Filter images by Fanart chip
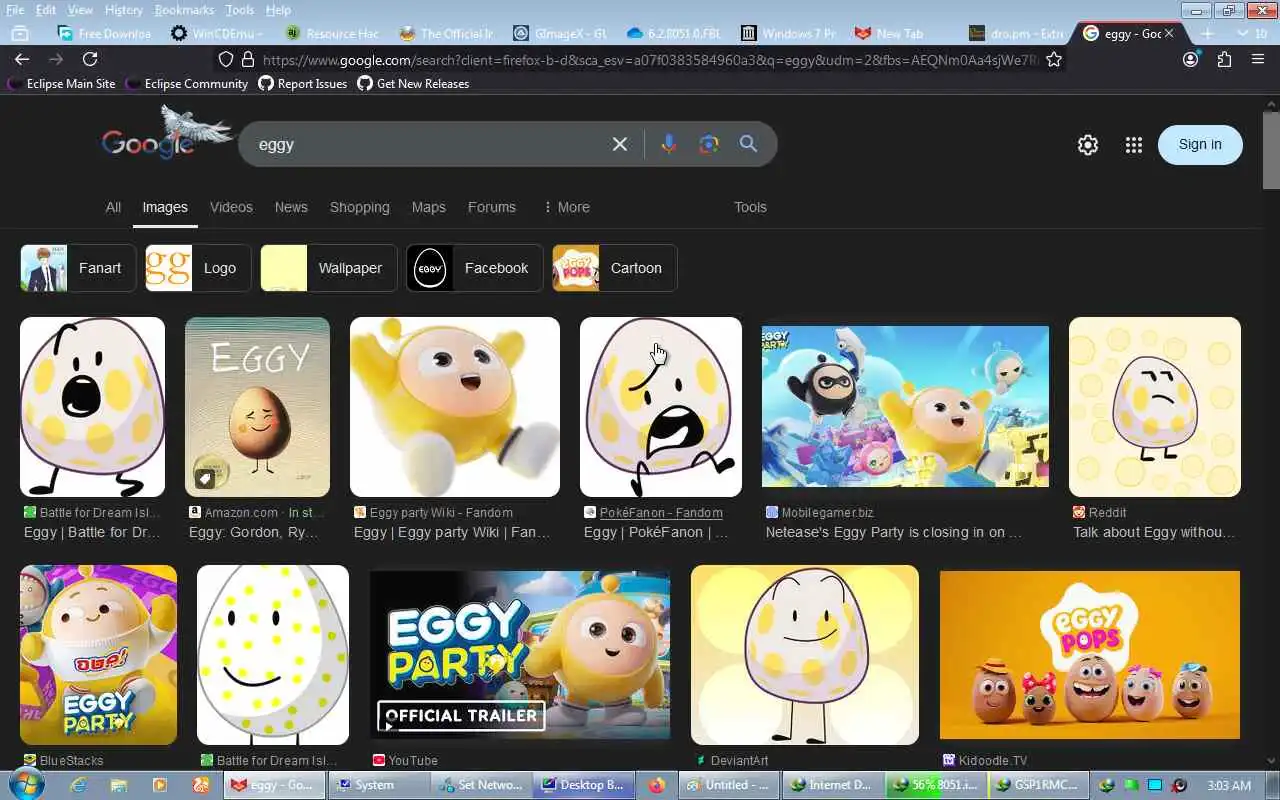 pyautogui.click(x=78, y=268)
